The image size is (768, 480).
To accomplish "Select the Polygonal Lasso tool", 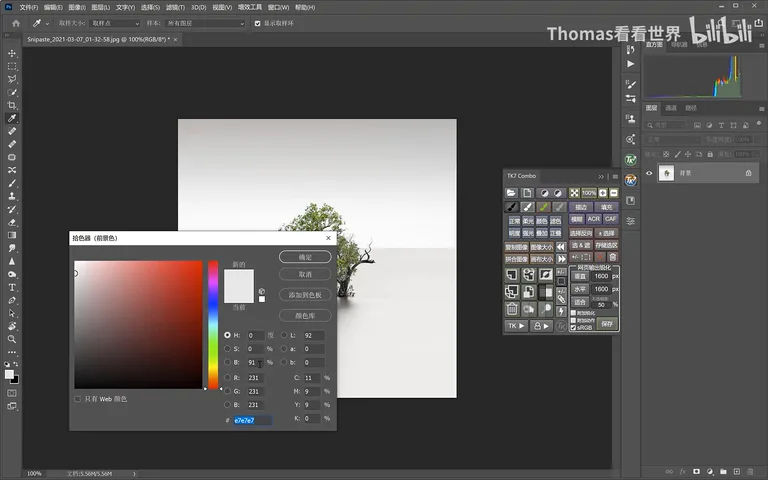I will click(x=12, y=79).
